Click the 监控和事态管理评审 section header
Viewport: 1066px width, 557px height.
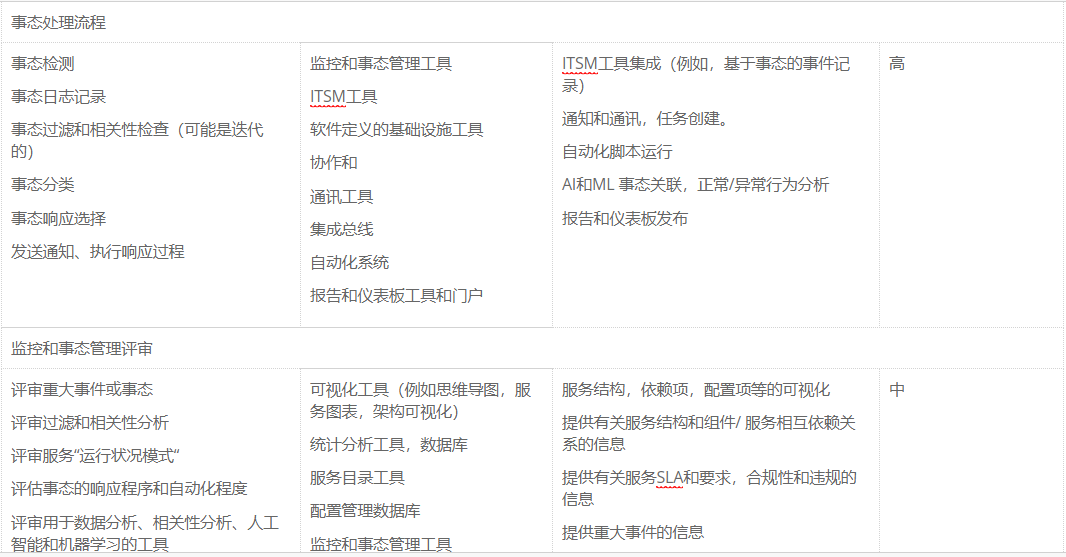point(82,349)
